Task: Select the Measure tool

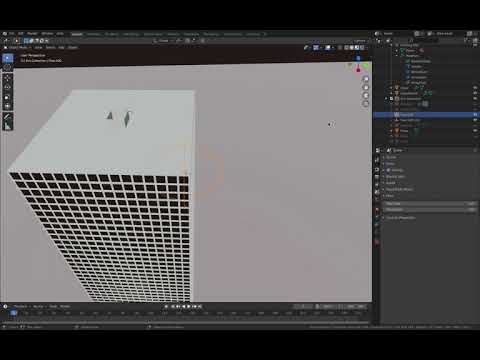Action: 8,126
